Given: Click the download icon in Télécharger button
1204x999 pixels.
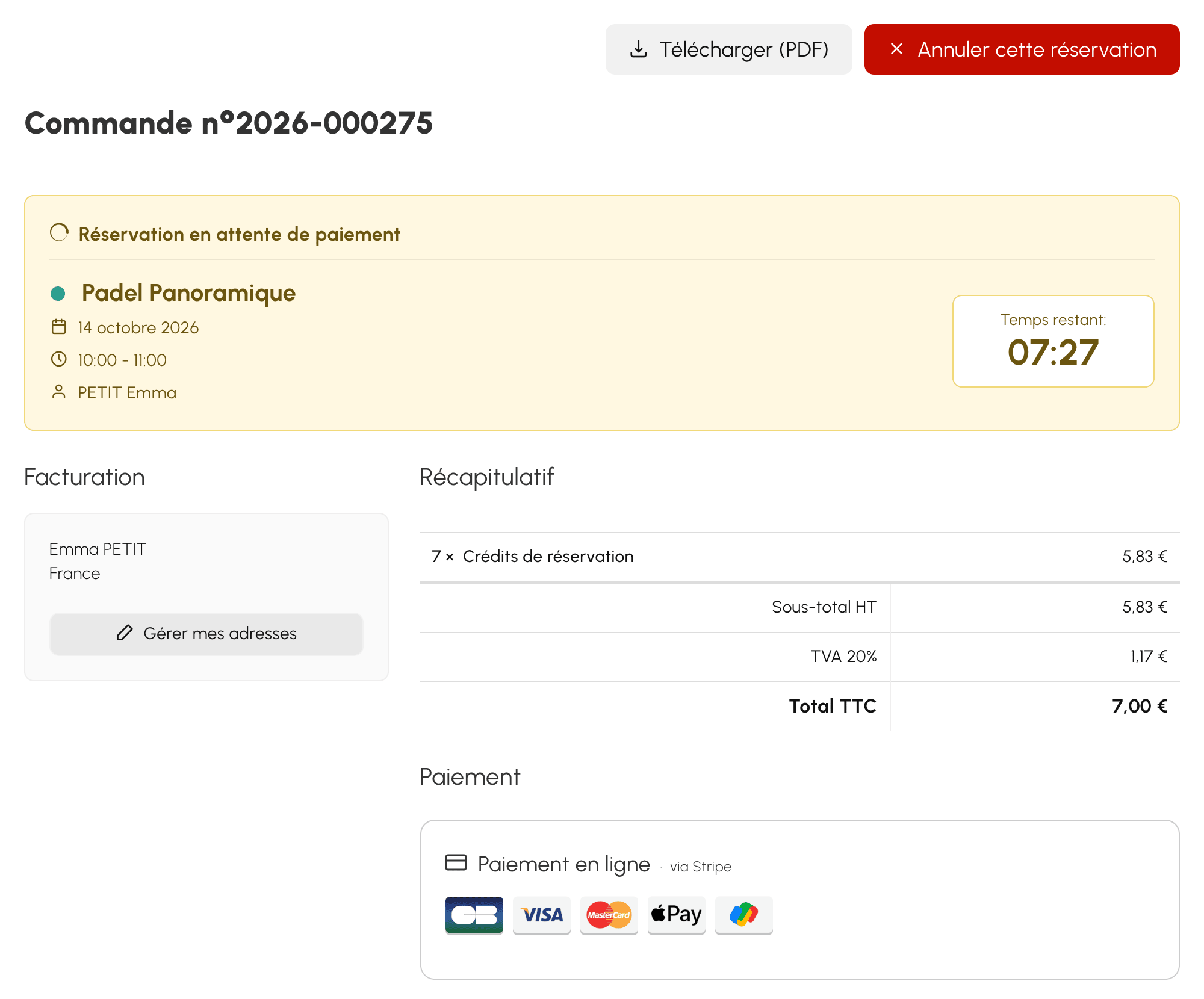Looking at the screenshot, I should [638, 49].
